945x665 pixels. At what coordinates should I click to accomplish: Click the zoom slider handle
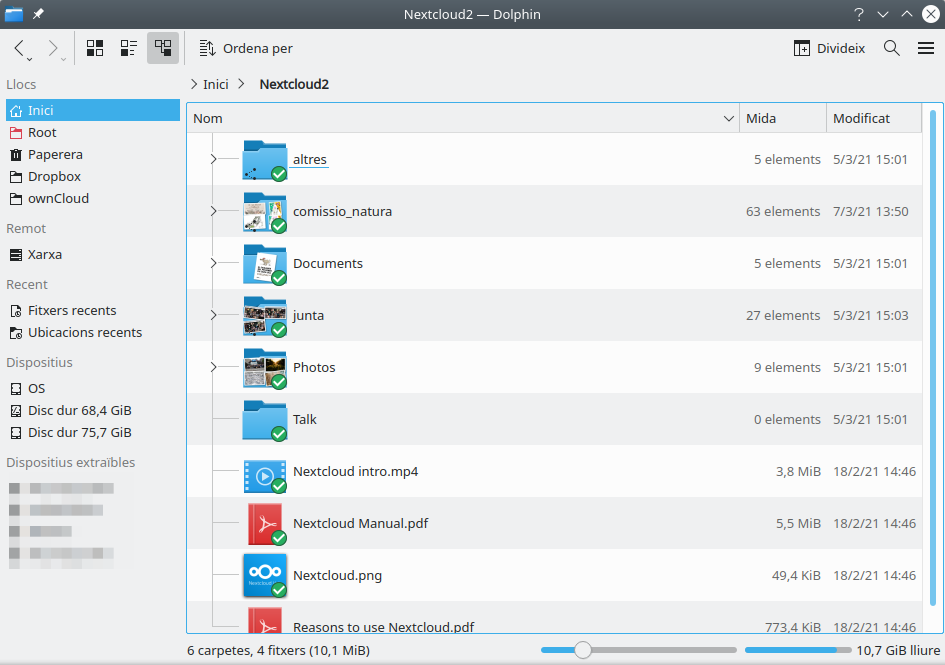coord(582,651)
